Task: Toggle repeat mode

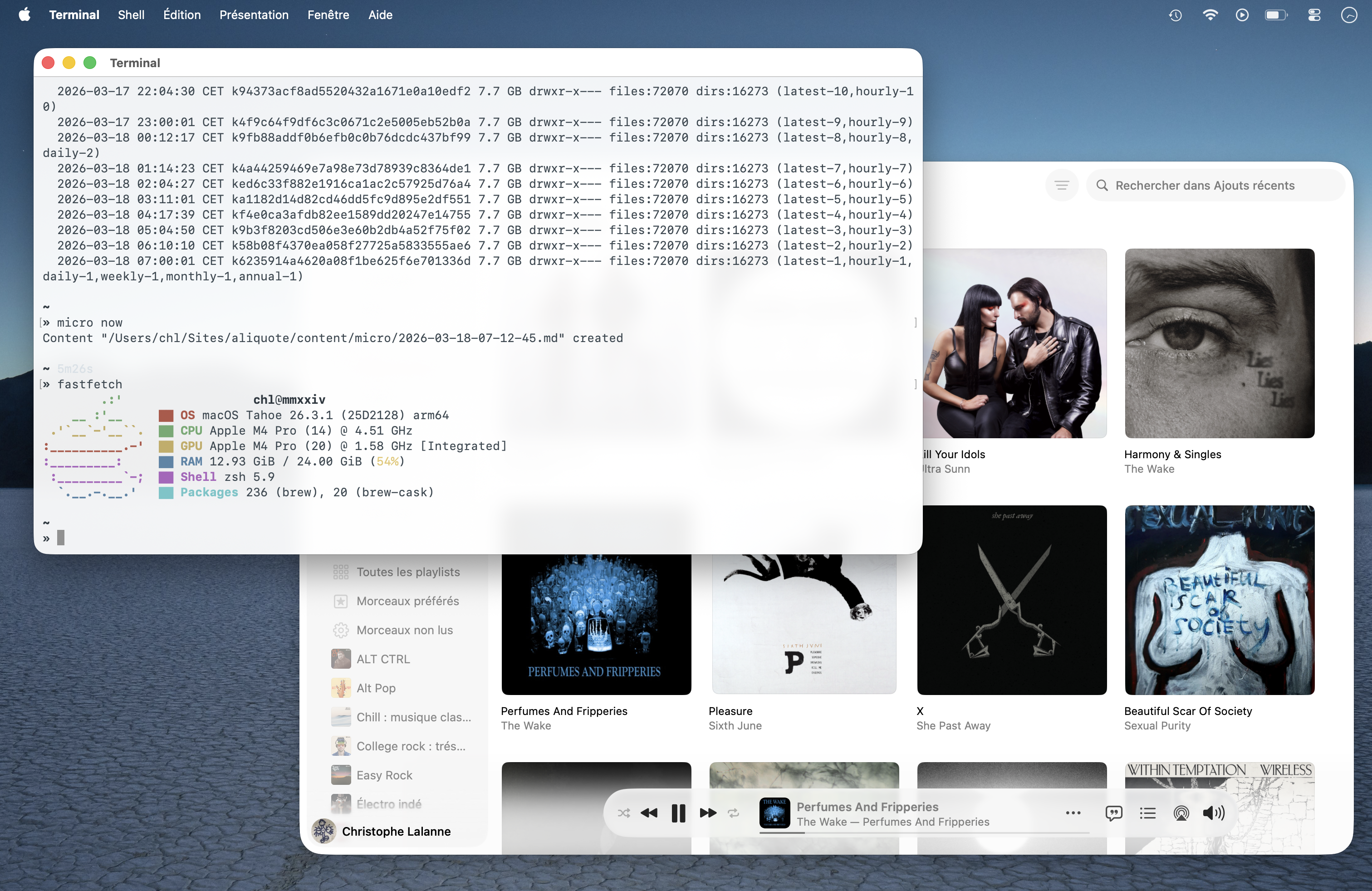Action: click(733, 813)
